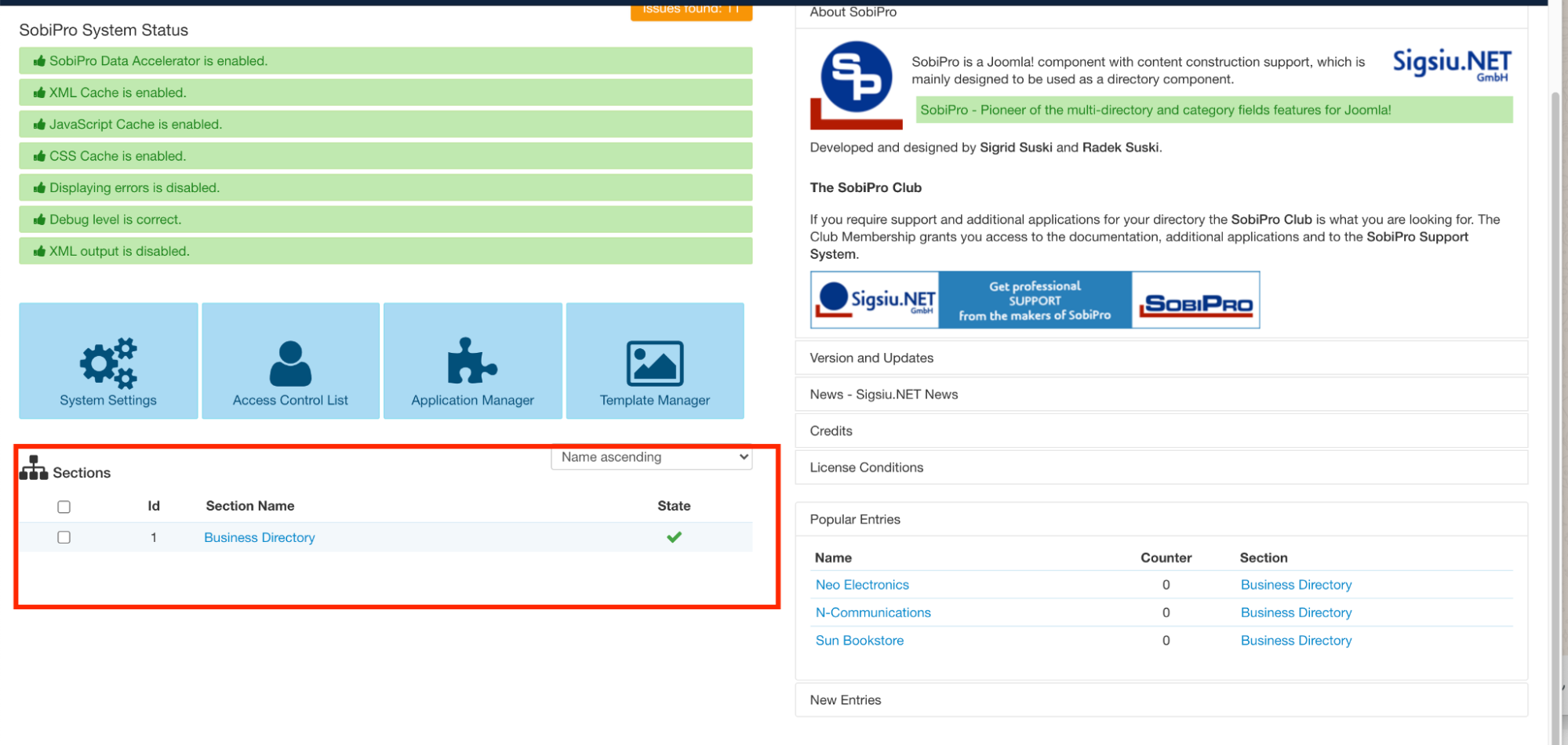Click 'The SobiPro Club' heading
This screenshot has height=745, width=1568.
click(865, 187)
